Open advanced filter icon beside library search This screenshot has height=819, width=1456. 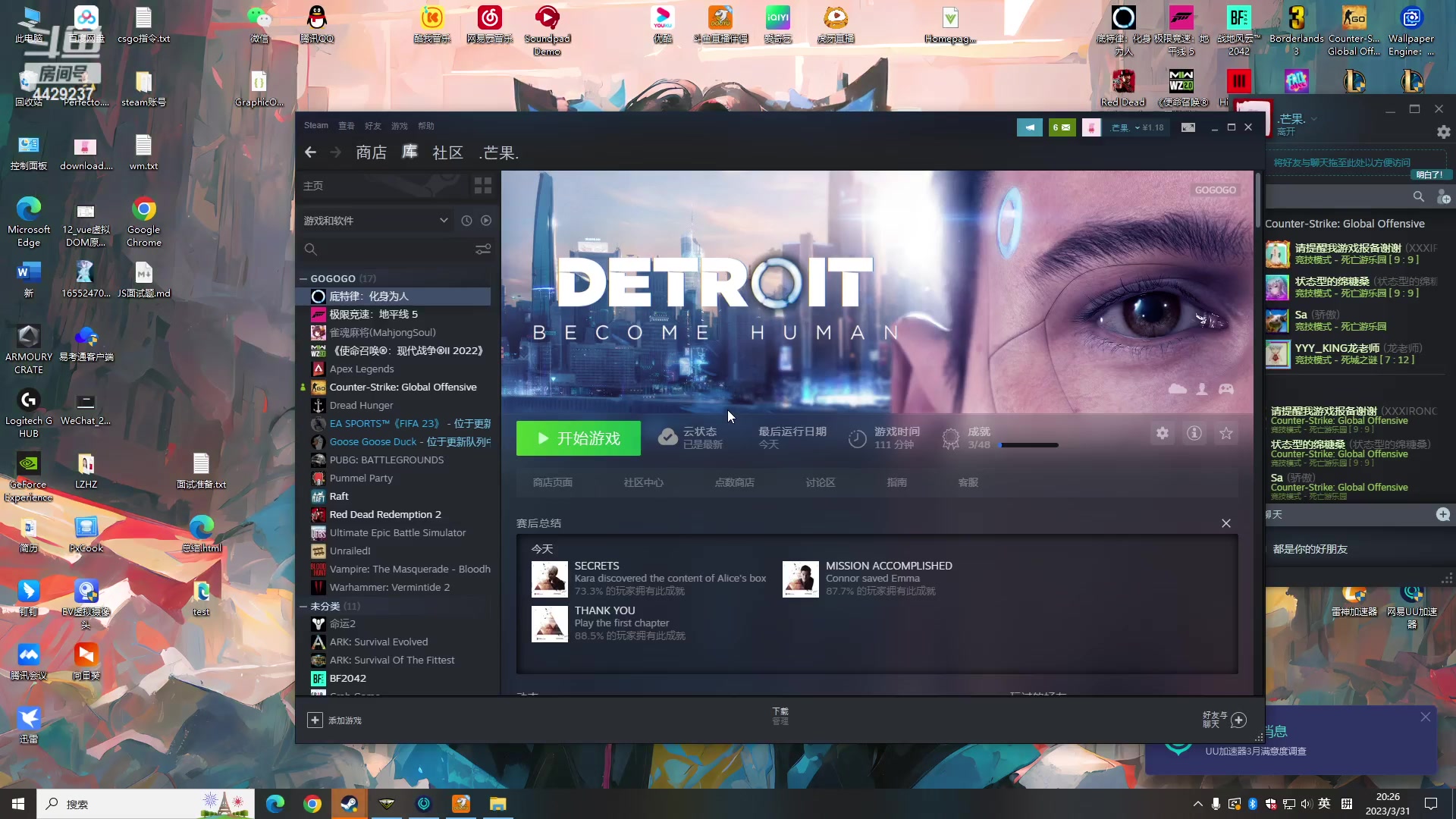click(x=483, y=249)
